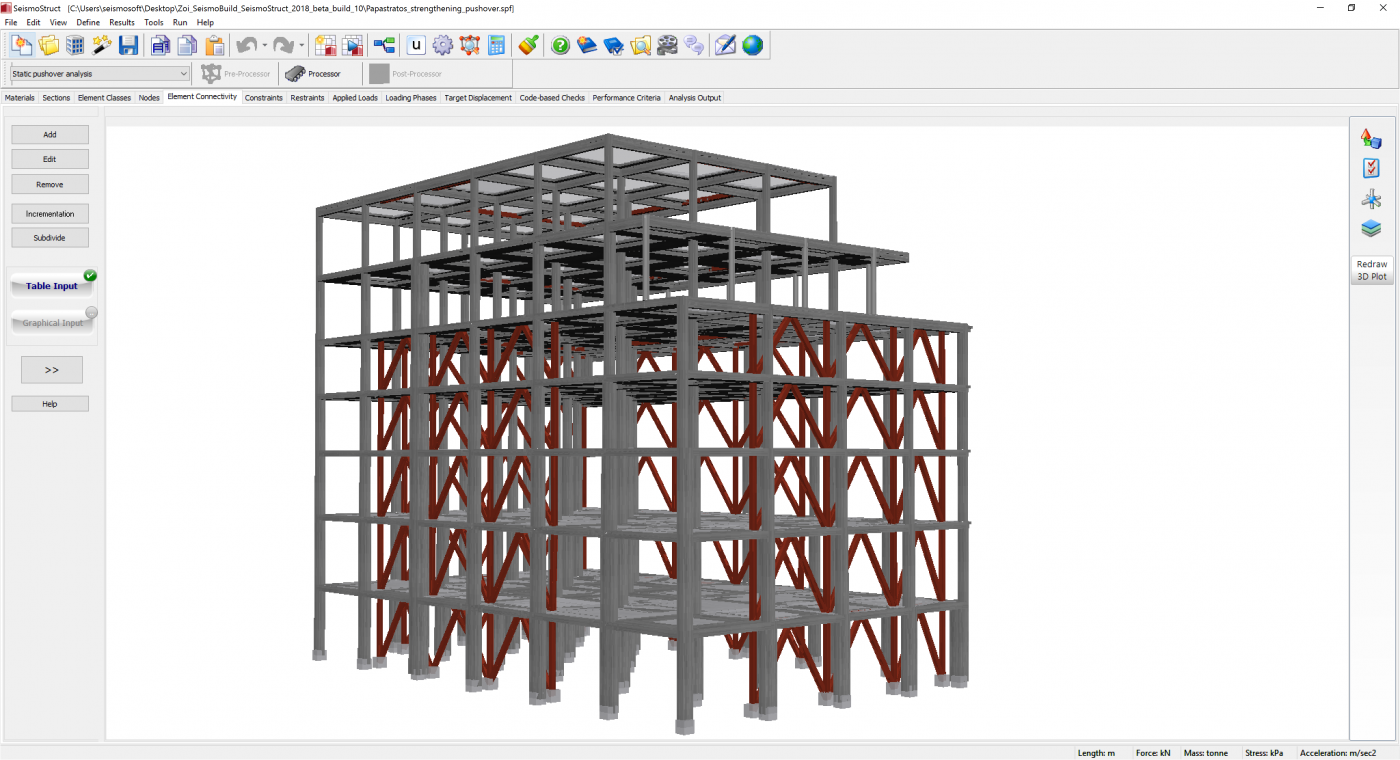Image resolution: width=1400 pixels, height=760 pixels.
Task: Click the Add button
Action: point(50,134)
